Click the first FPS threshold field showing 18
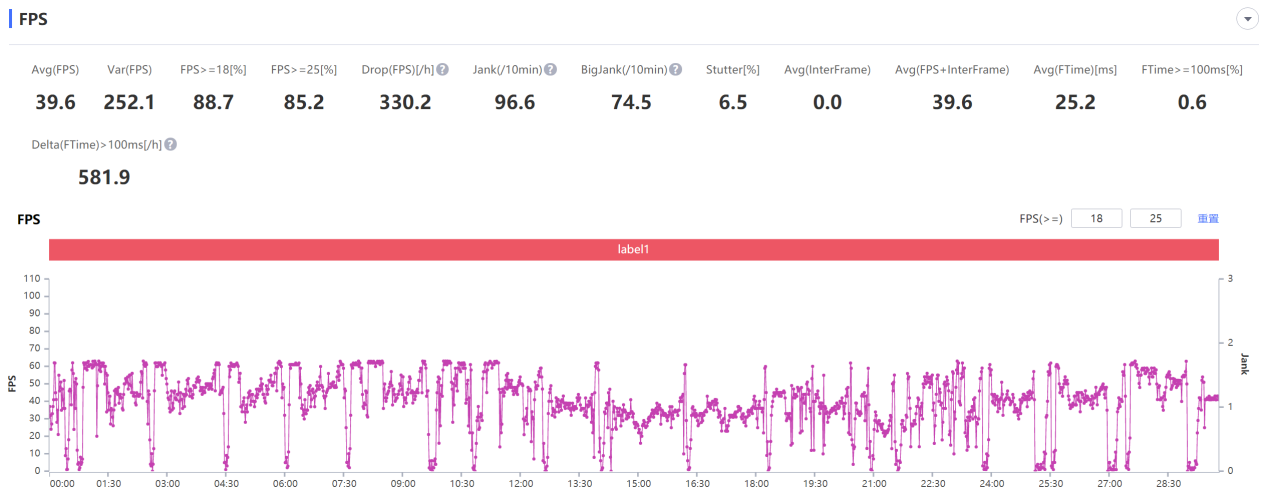 pos(1097,218)
